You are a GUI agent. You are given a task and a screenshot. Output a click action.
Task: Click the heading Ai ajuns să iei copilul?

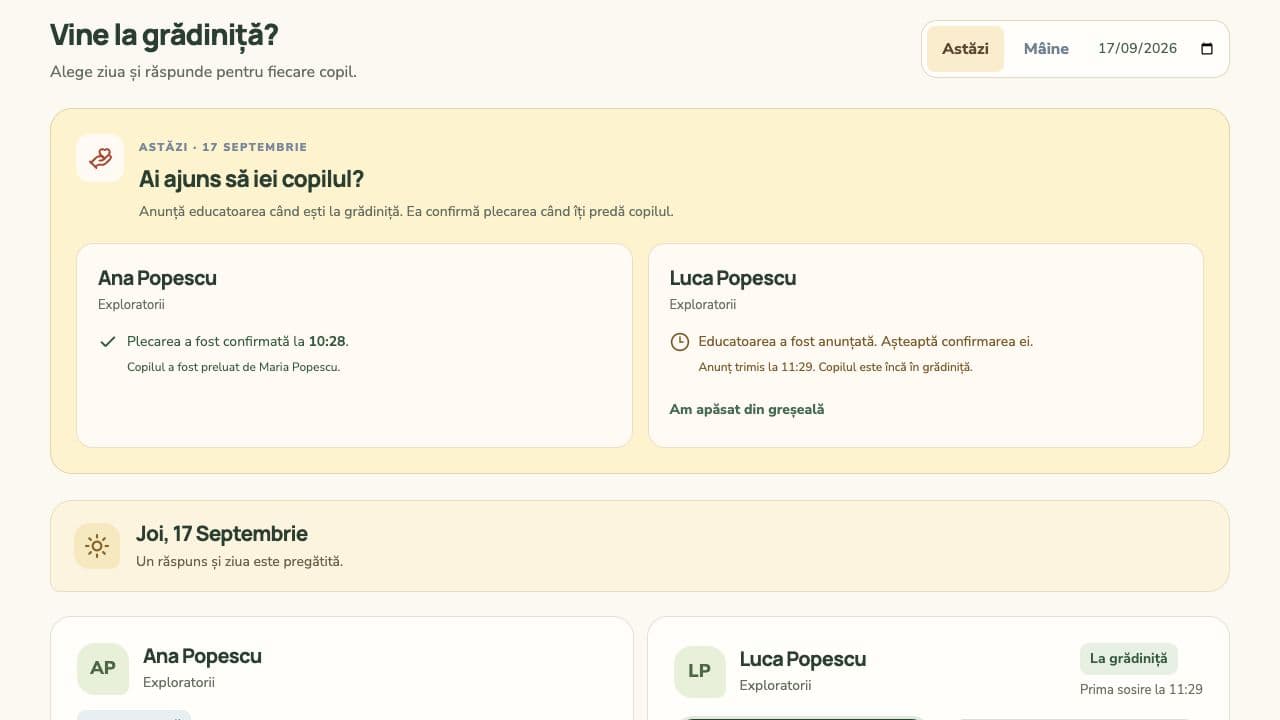pyautogui.click(x=251, y=180)
